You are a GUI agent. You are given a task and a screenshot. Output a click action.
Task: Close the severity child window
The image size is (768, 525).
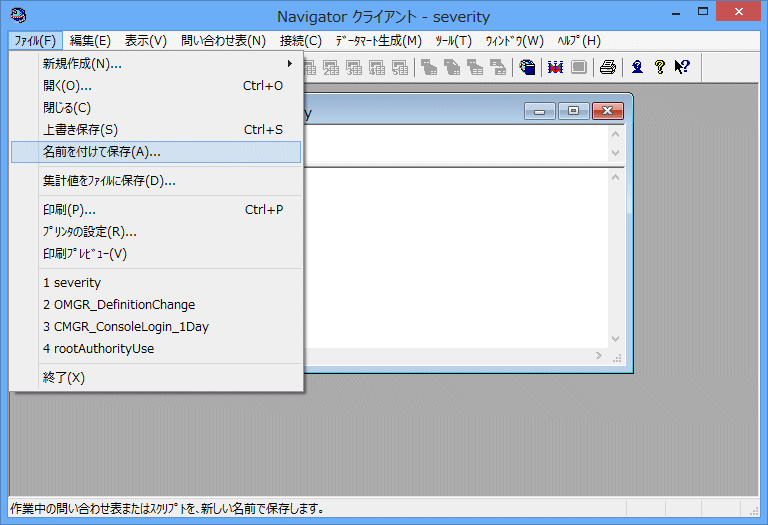tap(607, 111)
